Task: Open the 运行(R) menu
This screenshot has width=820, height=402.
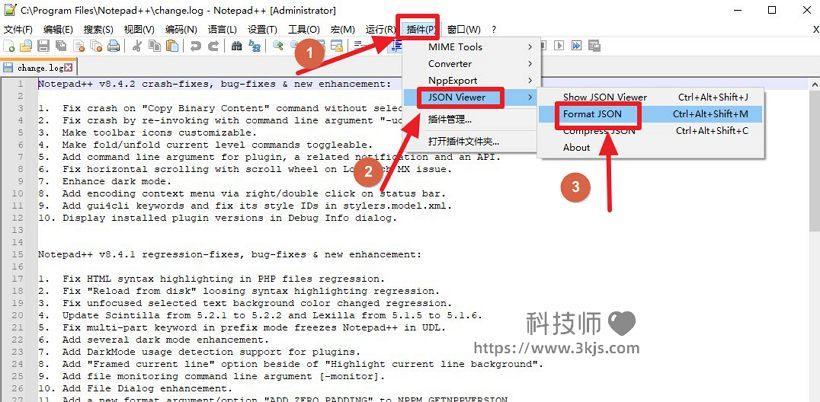Action: click(381, 29)
